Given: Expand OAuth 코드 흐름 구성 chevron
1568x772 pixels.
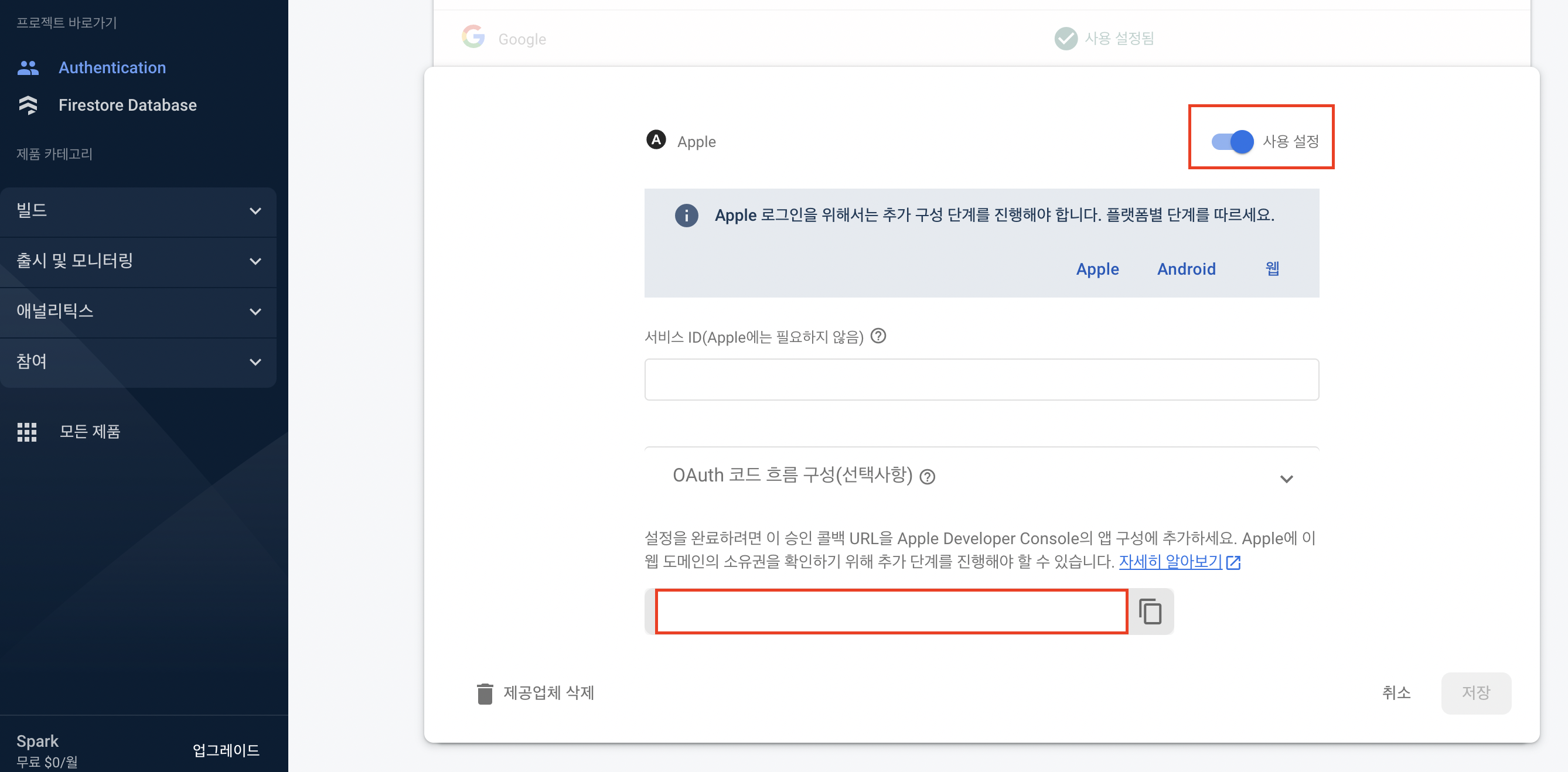Looking at the screenshot, I should pyautogui.click(x=1286, y=479).
